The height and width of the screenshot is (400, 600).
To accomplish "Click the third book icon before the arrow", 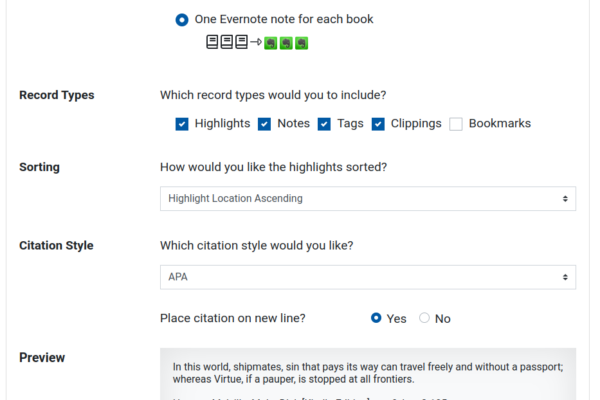I will [241, 42].
